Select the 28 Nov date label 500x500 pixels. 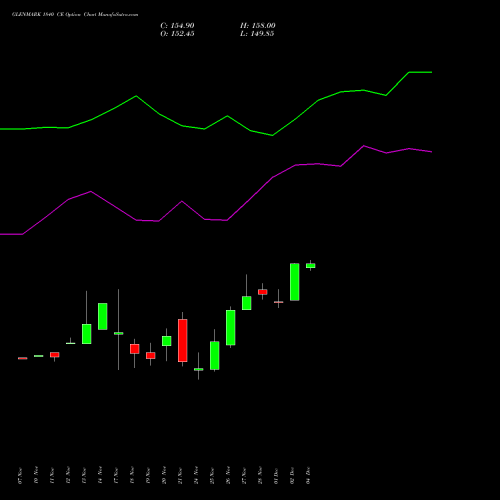pyautogui.click(x=260, y=476)
